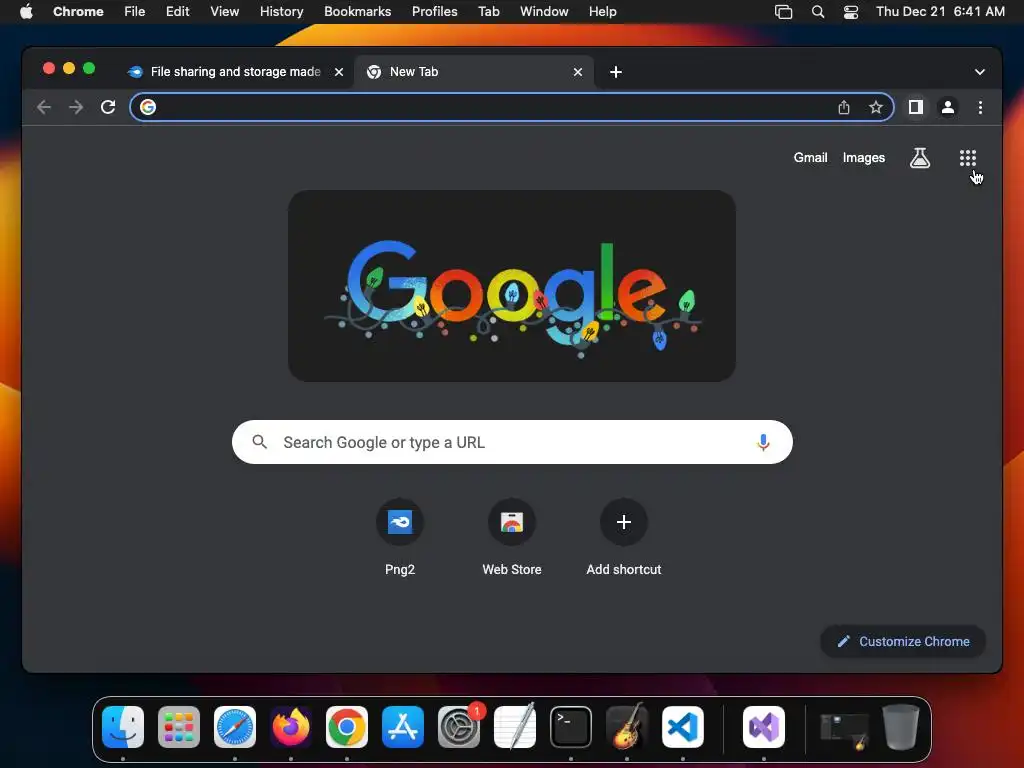This screenshot has width=1024, height=768.
Task: Open App Store from the Dock
Action: click(x=403, y=727)
